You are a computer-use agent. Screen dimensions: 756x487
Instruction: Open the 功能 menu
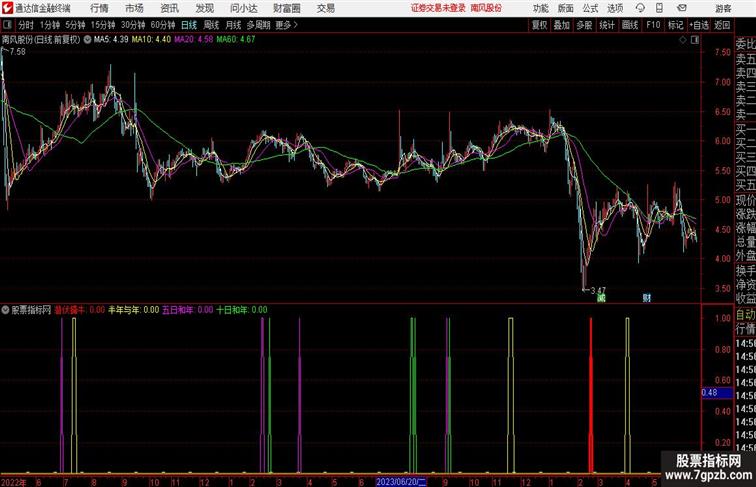tap(540, 8)
